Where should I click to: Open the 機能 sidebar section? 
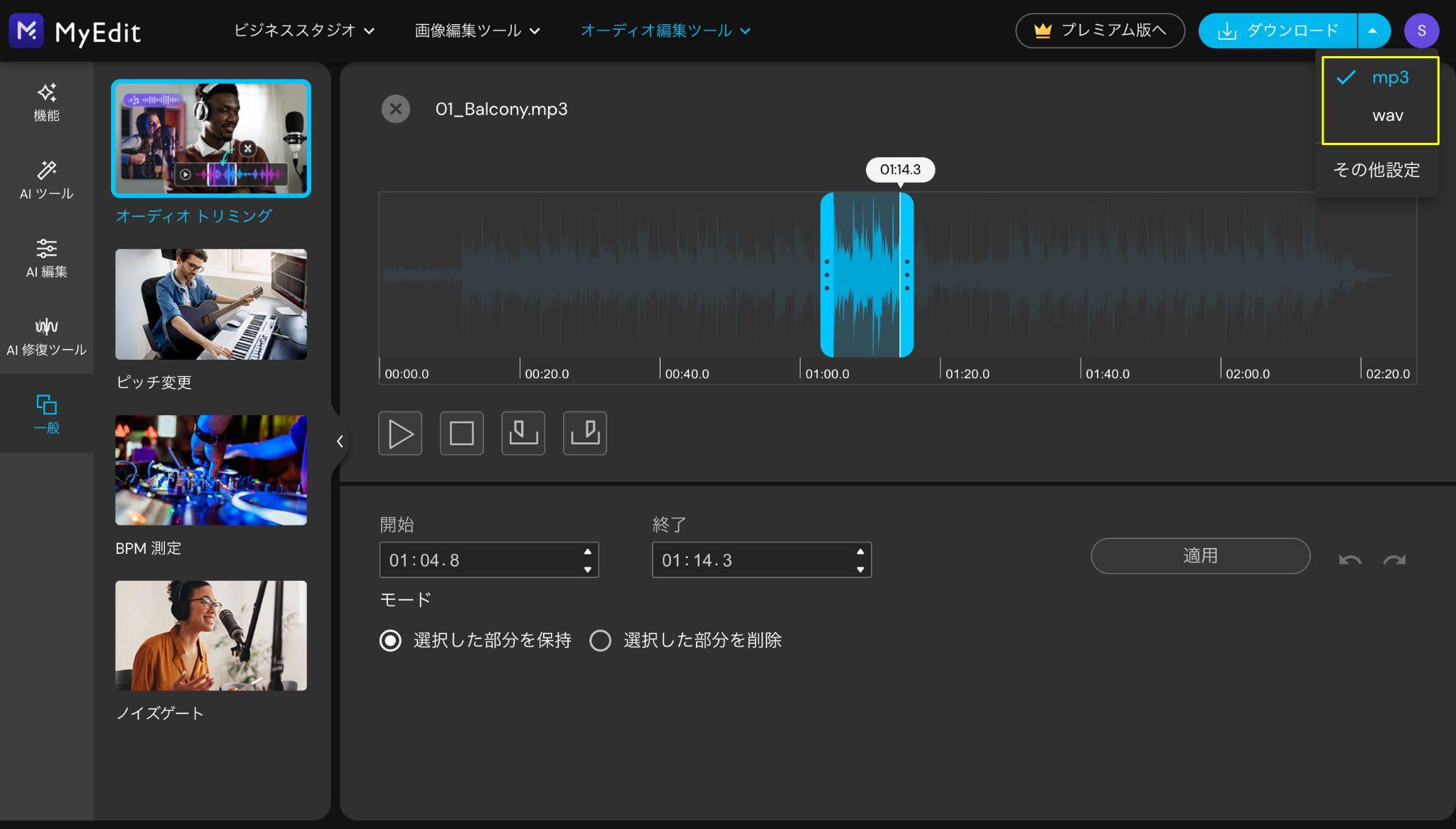[46, 102]
